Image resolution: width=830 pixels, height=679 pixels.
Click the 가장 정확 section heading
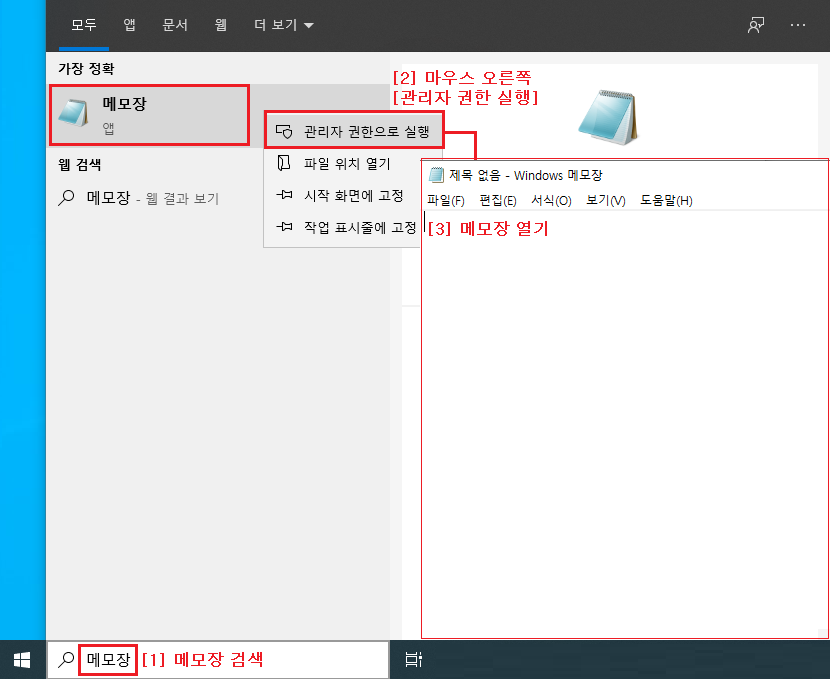click(86, 68)
